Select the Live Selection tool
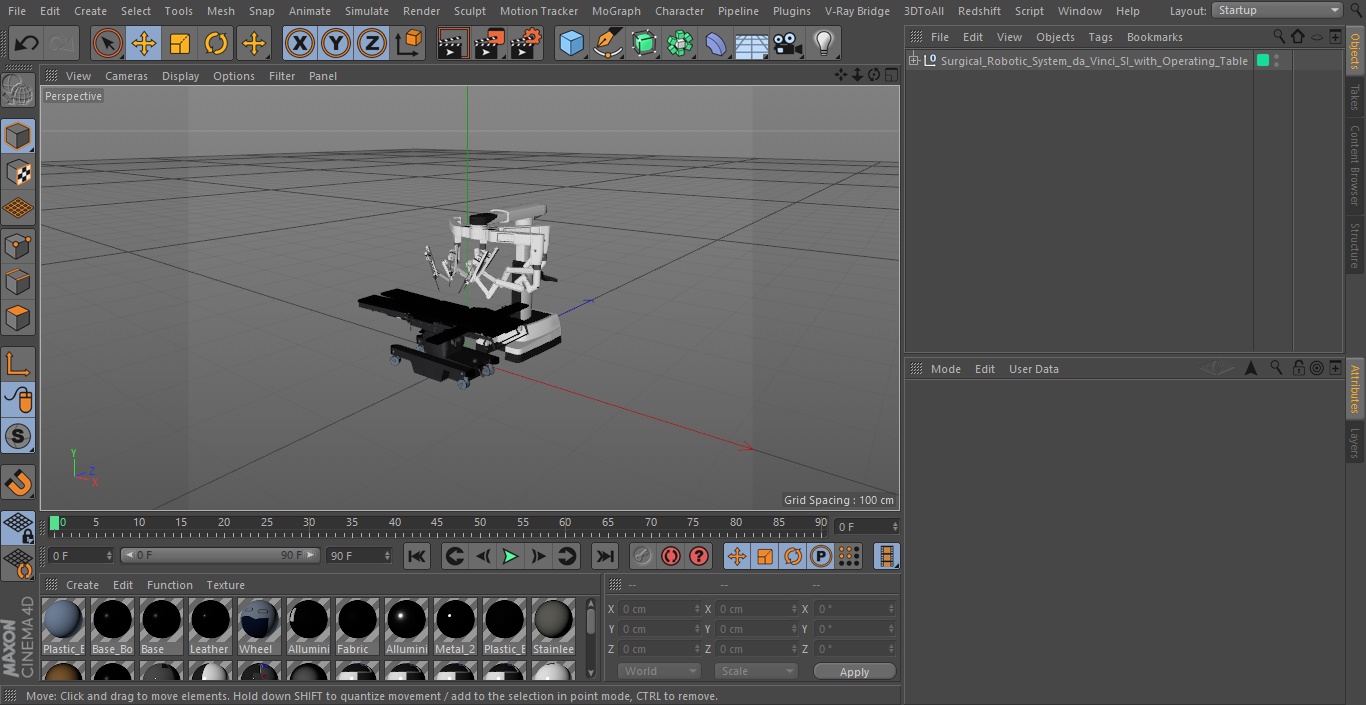 point(107,43)
